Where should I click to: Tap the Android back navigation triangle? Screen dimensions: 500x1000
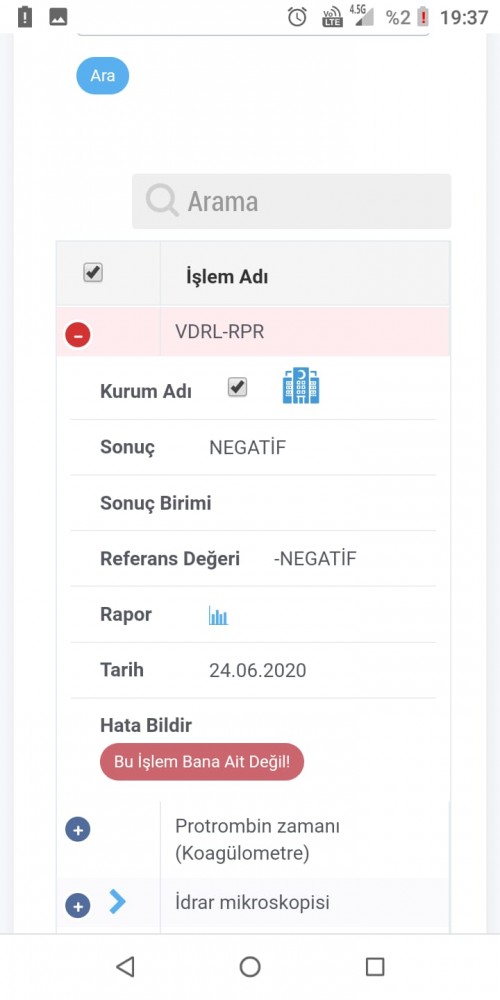pos(125,967)
